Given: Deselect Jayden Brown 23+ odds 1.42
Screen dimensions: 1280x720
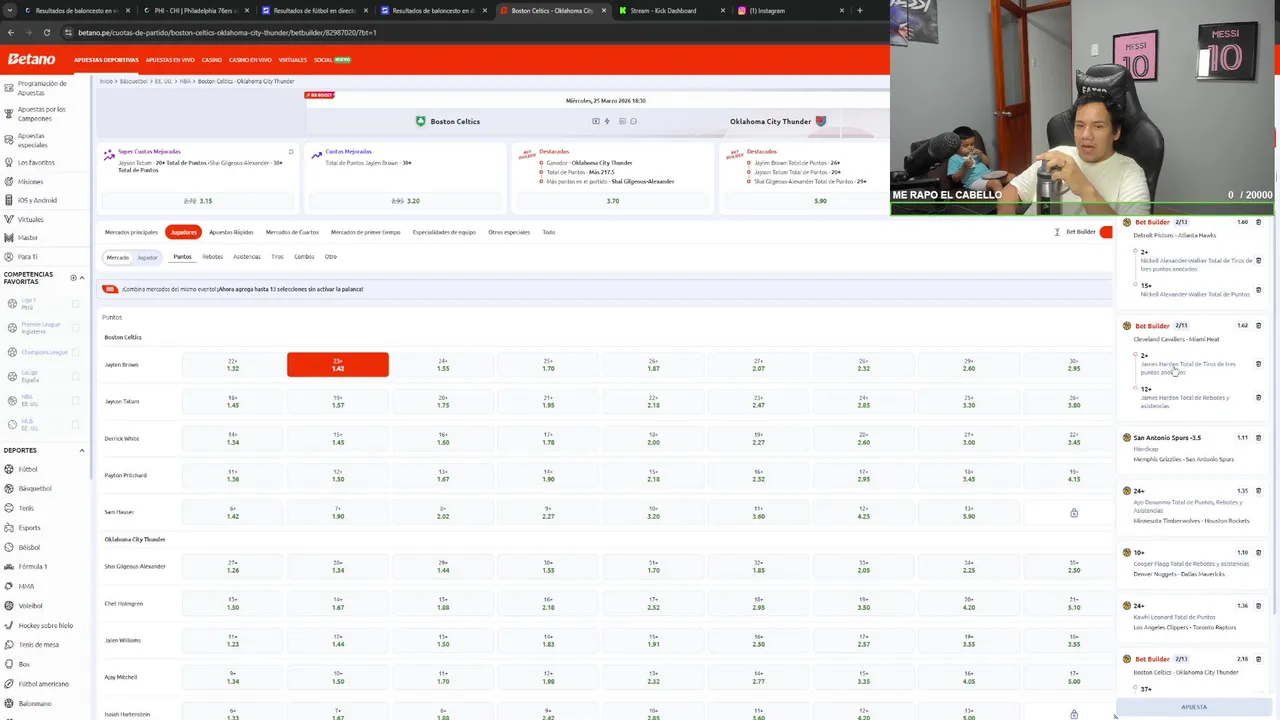Looking at the screenshot, I should click(x=338, y=365).
